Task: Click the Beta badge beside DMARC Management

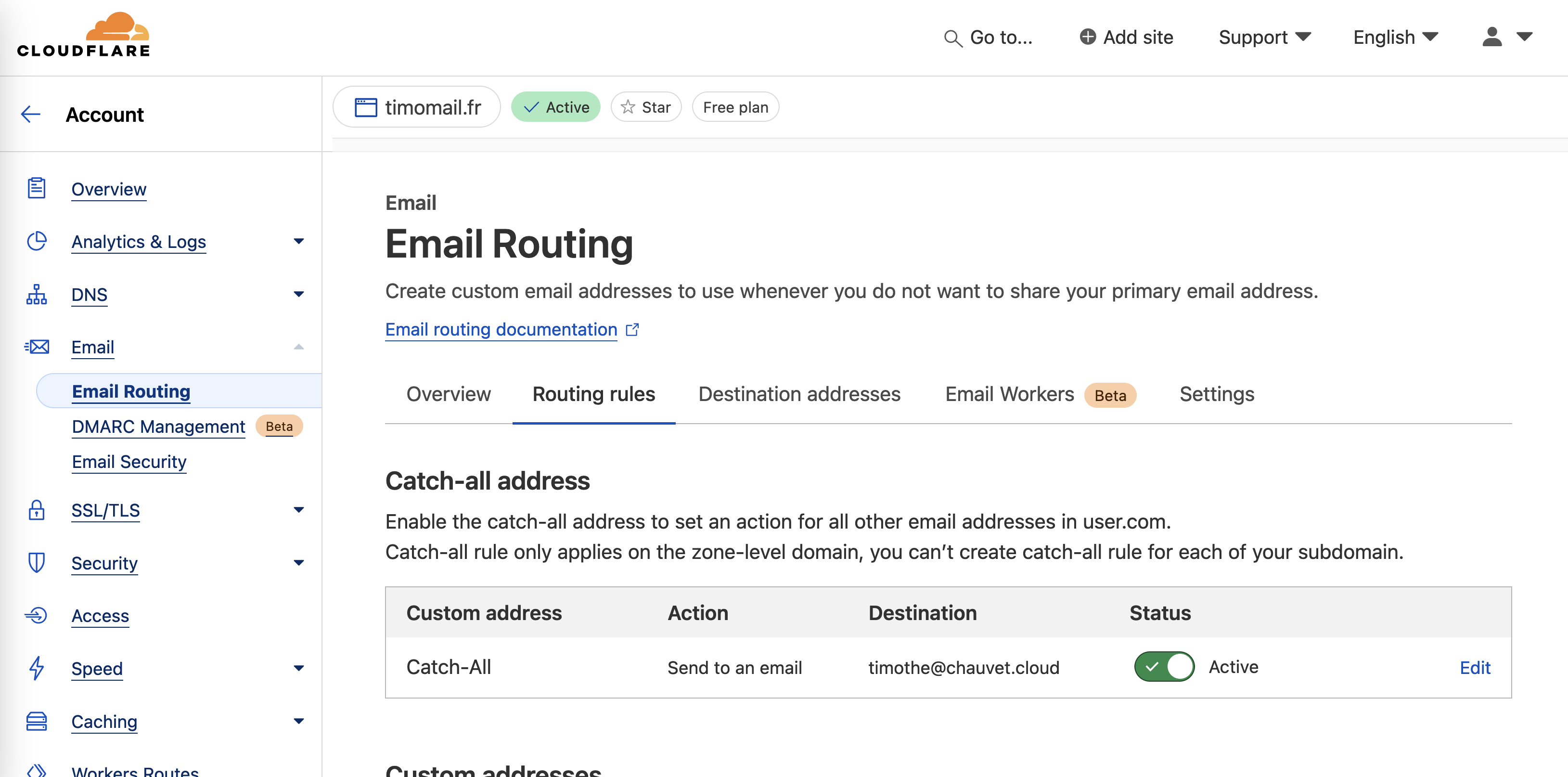Action: 279,426
